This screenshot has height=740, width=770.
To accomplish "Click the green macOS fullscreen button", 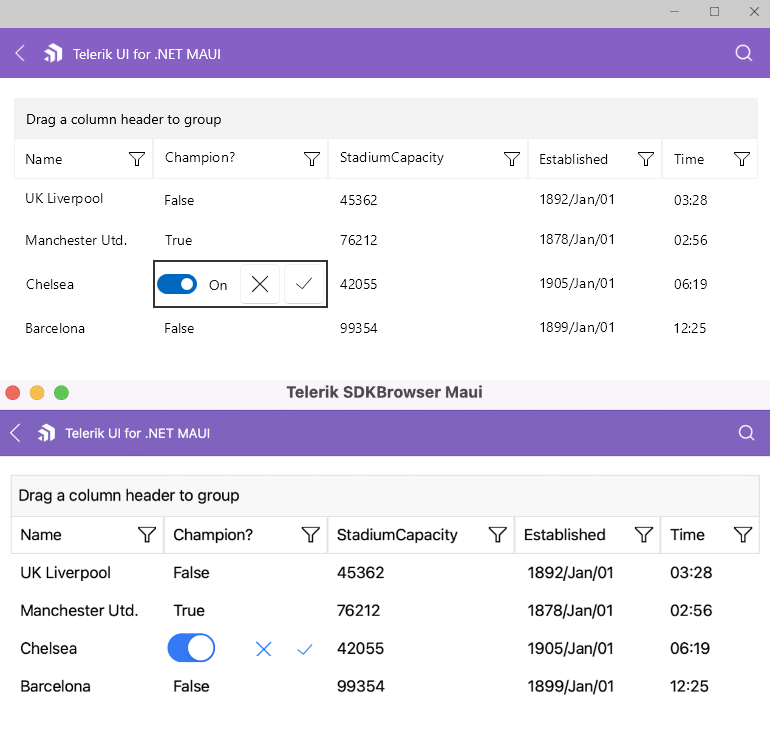I will (61, 393).
